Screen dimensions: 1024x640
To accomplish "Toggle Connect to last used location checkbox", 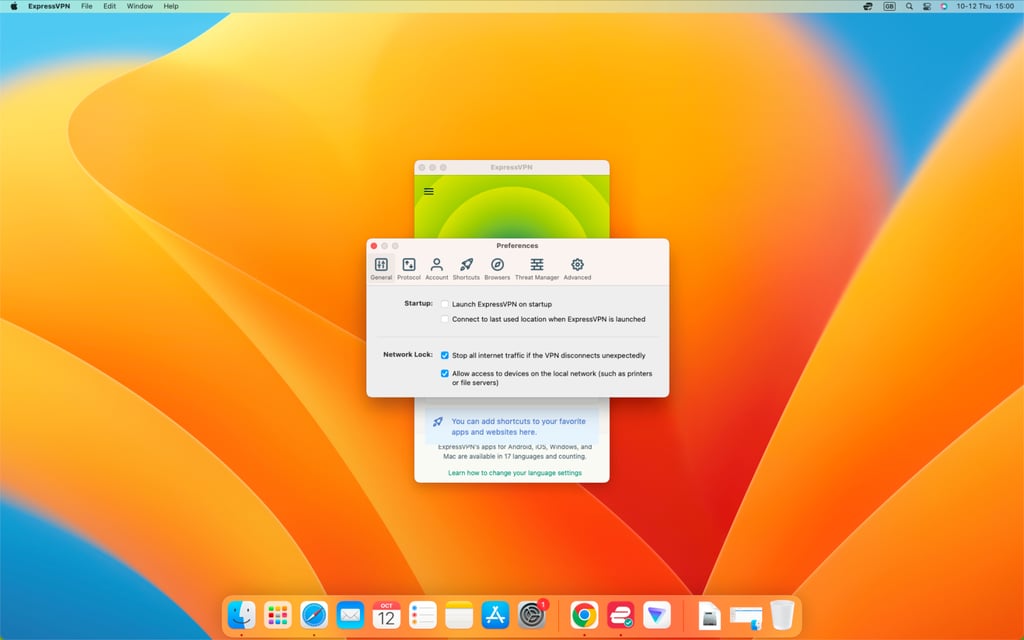I will pyautogui.click(x=445, y=319).
